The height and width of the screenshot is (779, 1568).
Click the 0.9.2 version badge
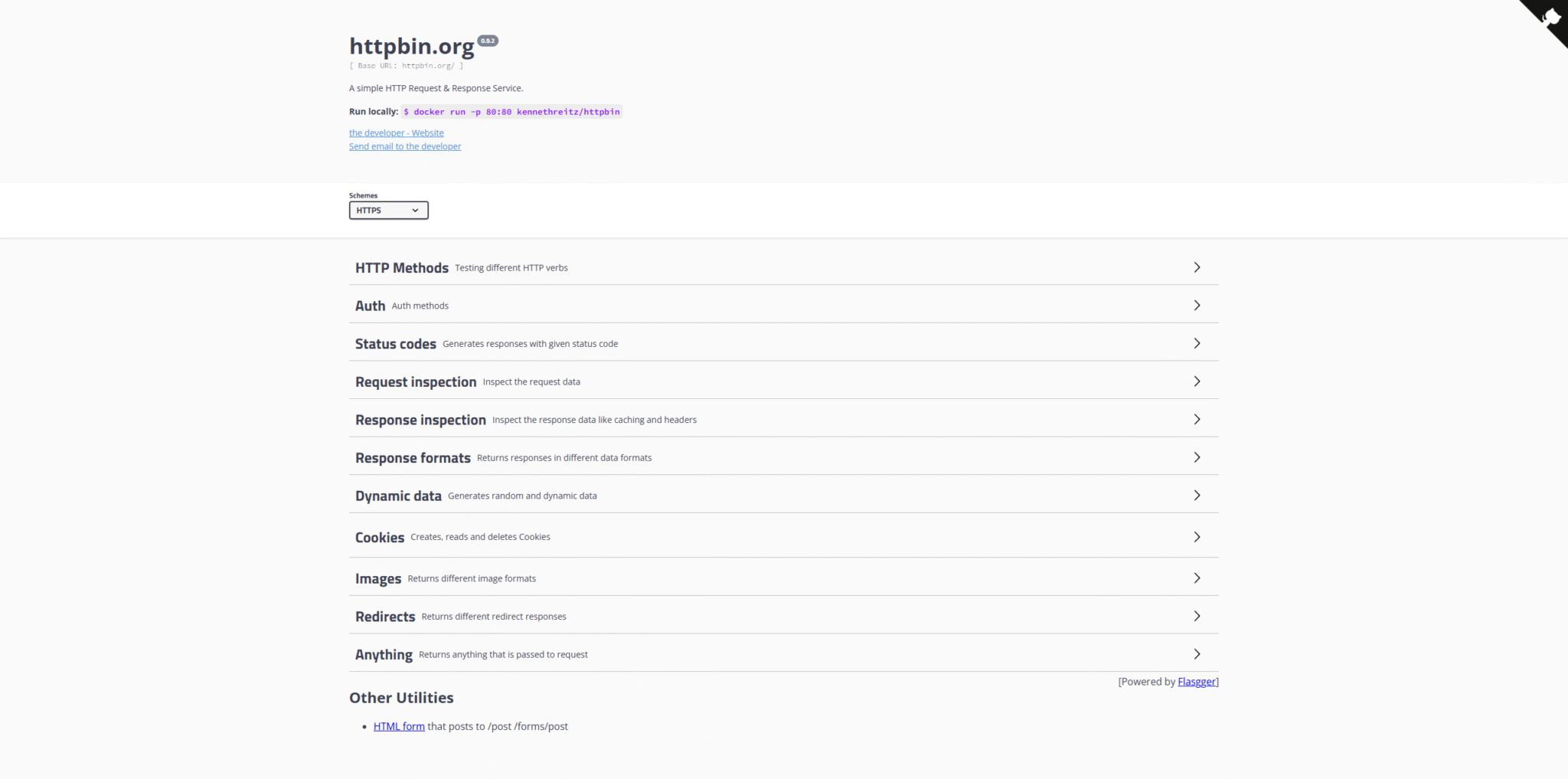(x=487, y=41)
